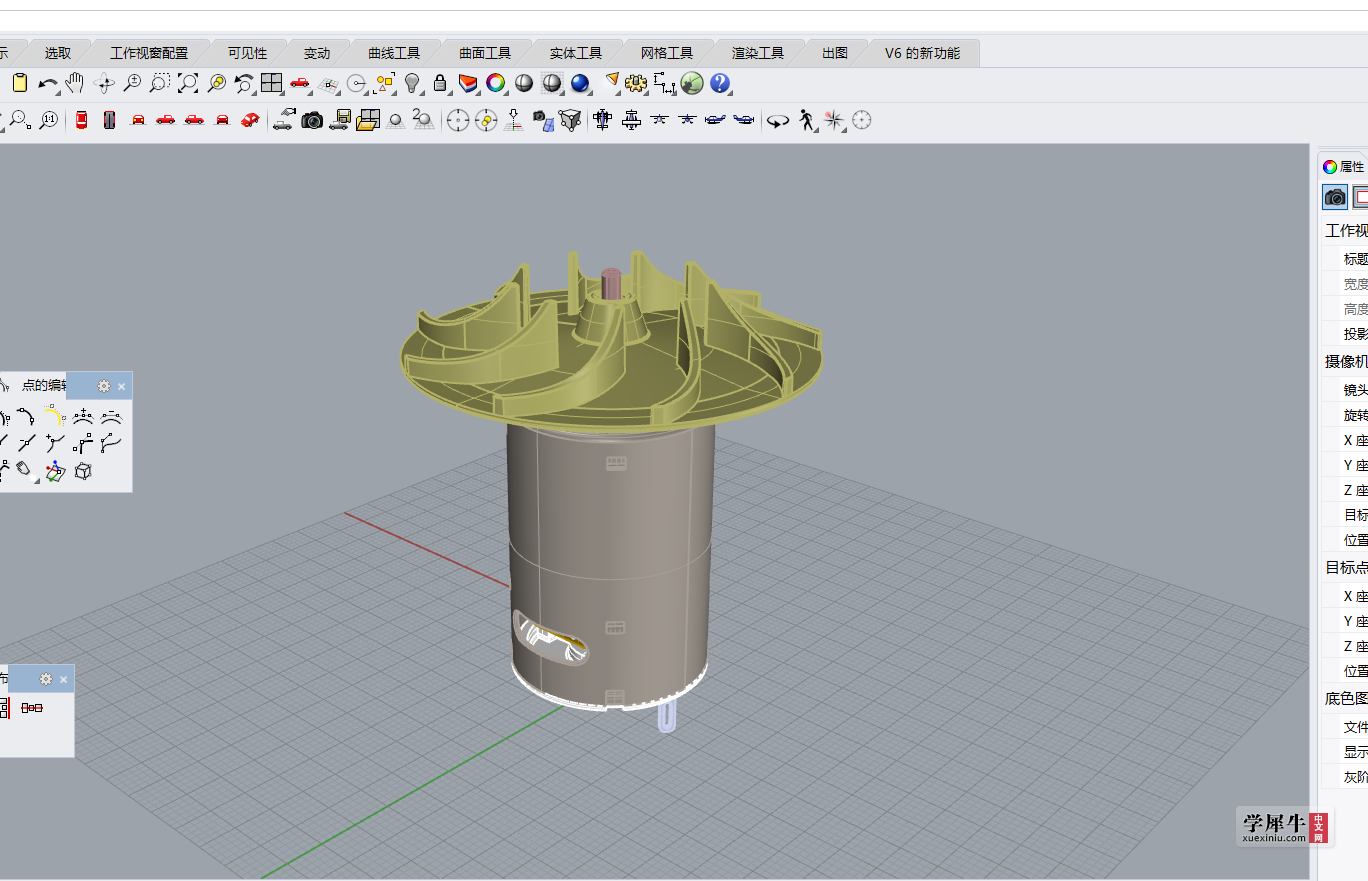Open the 网格工具 tab

(x=667, y=53)
